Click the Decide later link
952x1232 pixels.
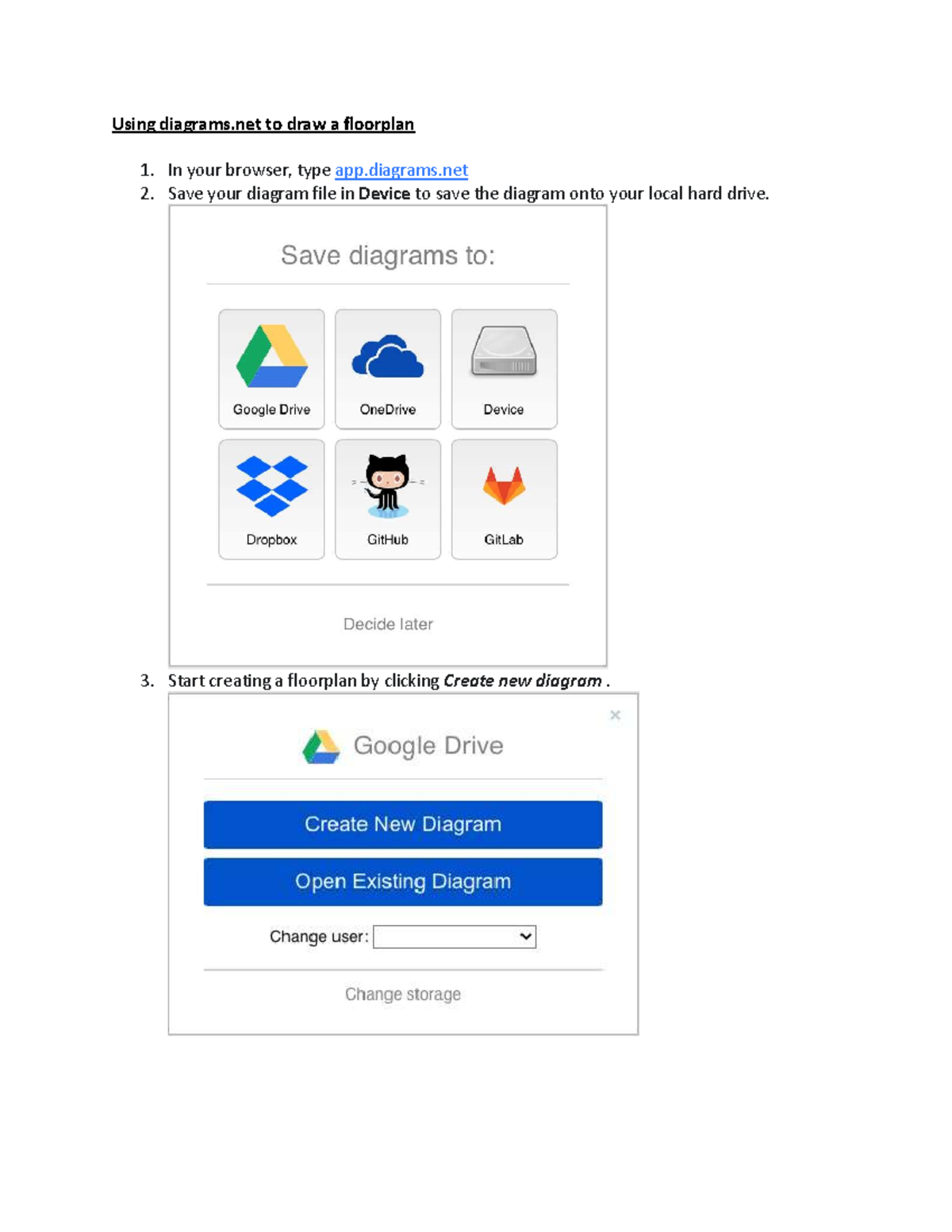pyautogui.click(x=388, y=624)
